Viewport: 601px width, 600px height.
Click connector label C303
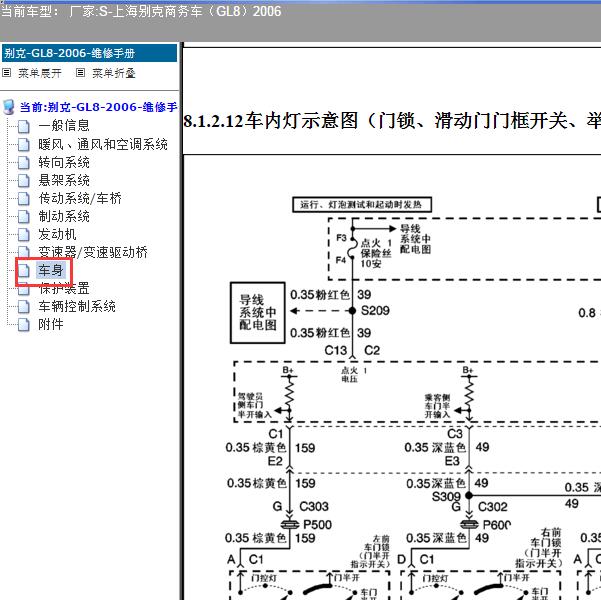tap(314, 506)
